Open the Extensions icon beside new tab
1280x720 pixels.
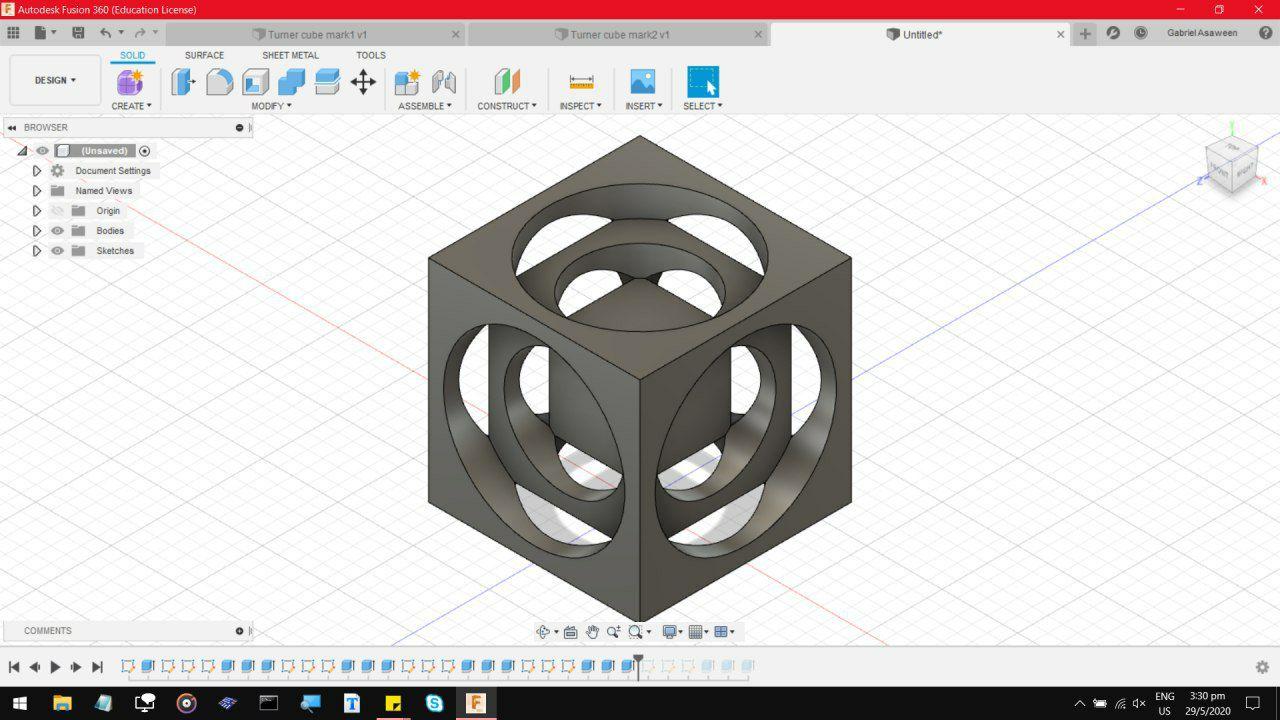(1113, 33)
